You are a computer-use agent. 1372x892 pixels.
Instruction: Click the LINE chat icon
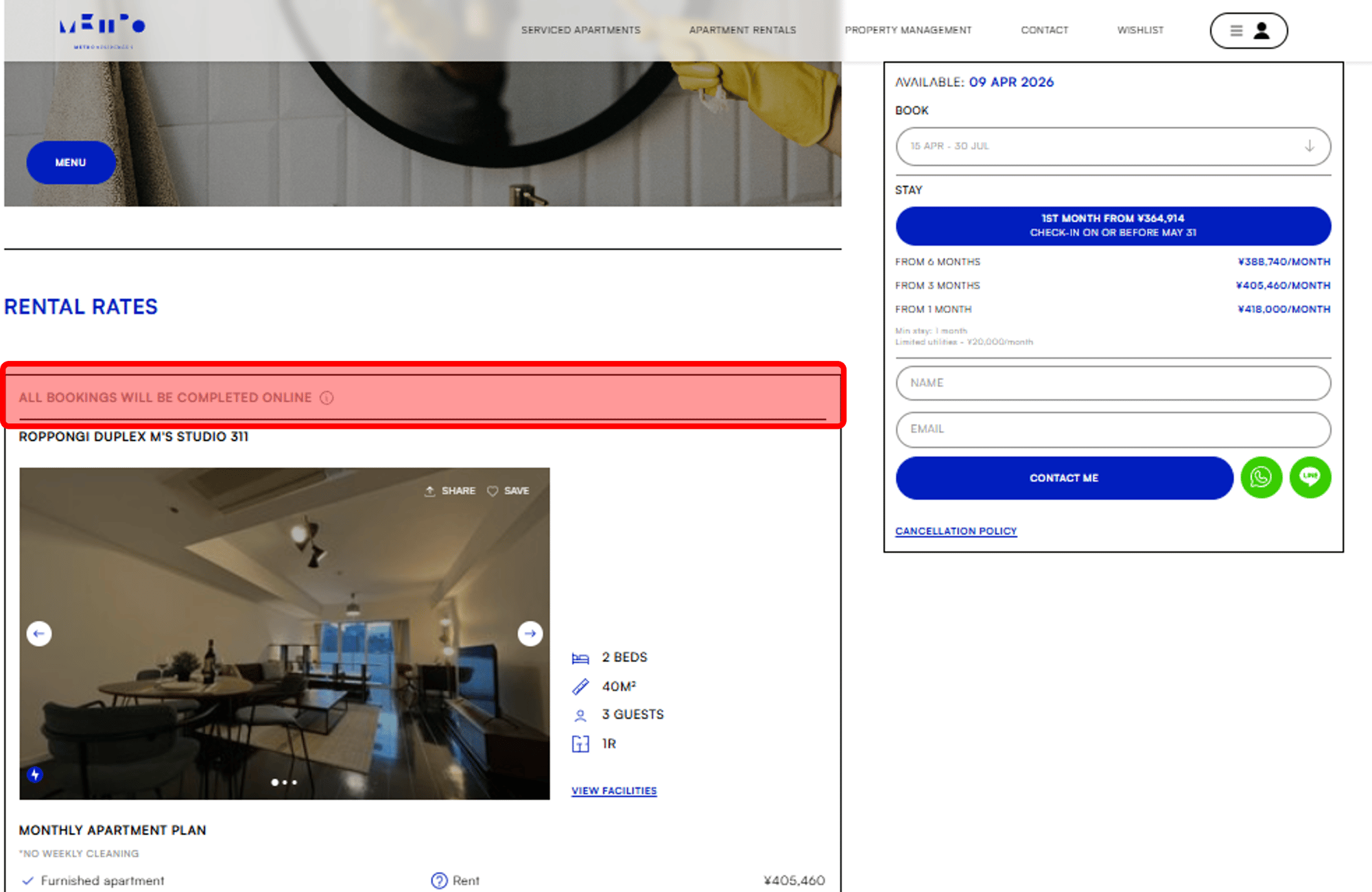coord(1310,478)
